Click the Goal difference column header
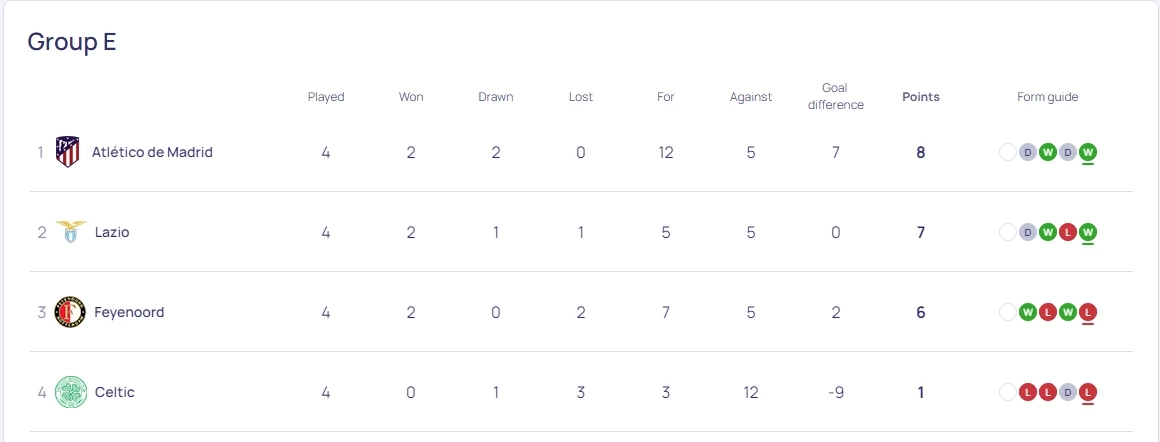The width and height of the screenshot is (1160, 442). pos(835,96)
